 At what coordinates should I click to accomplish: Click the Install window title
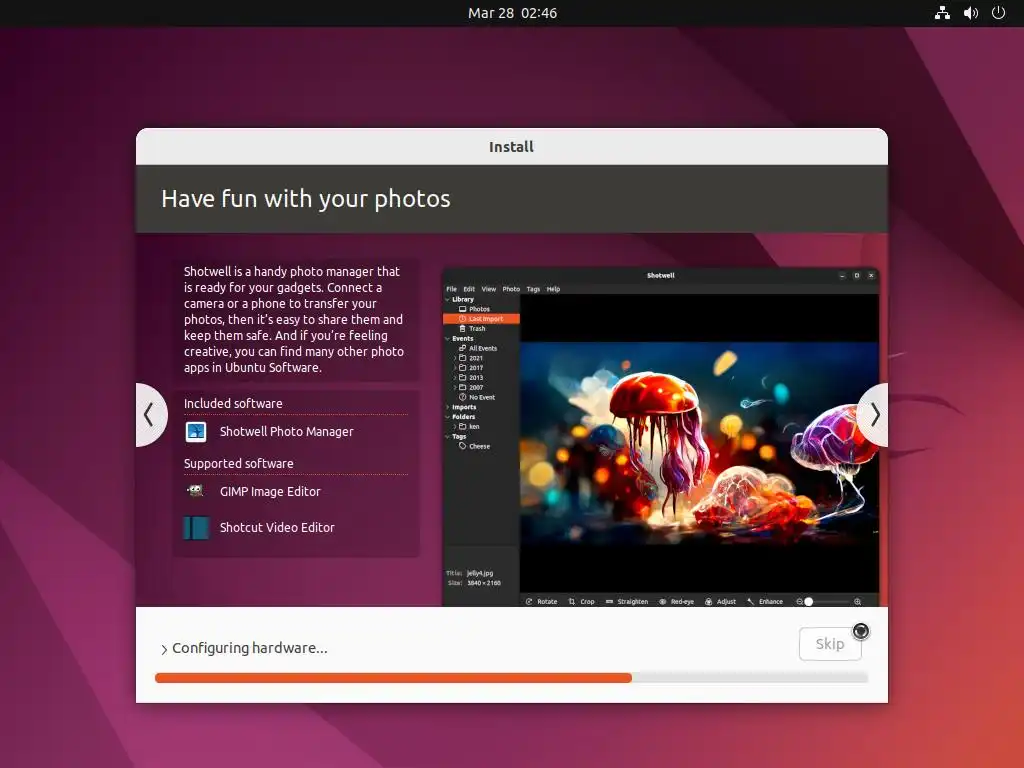(x=511, y=147)
